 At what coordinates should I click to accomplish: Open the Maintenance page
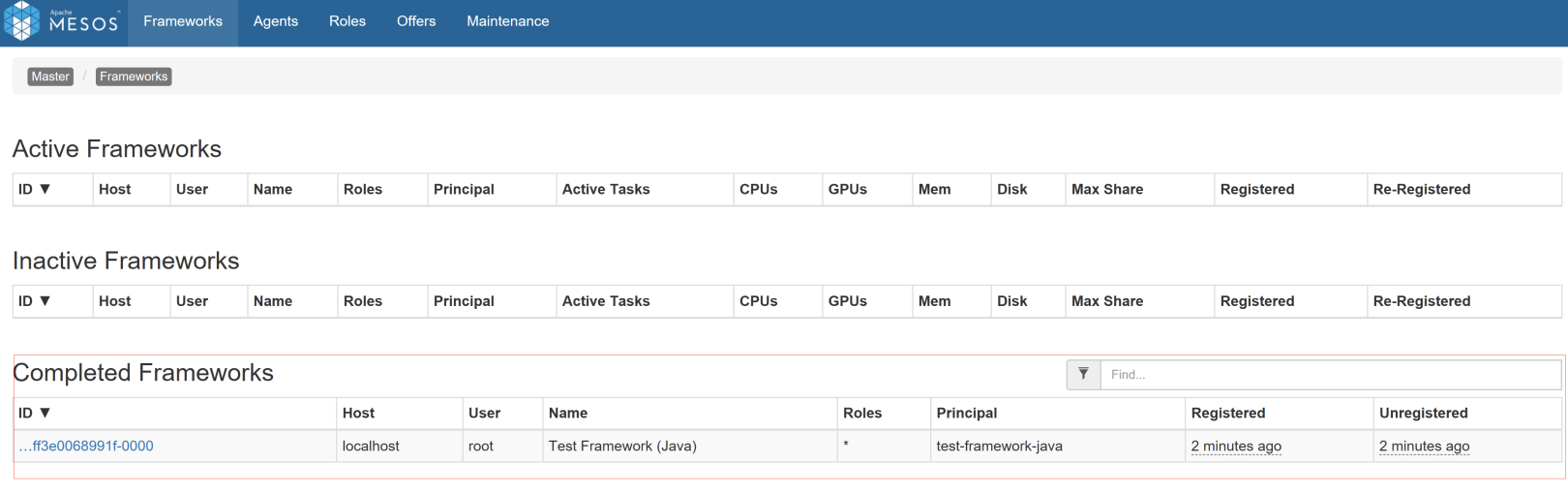[508, 21]
